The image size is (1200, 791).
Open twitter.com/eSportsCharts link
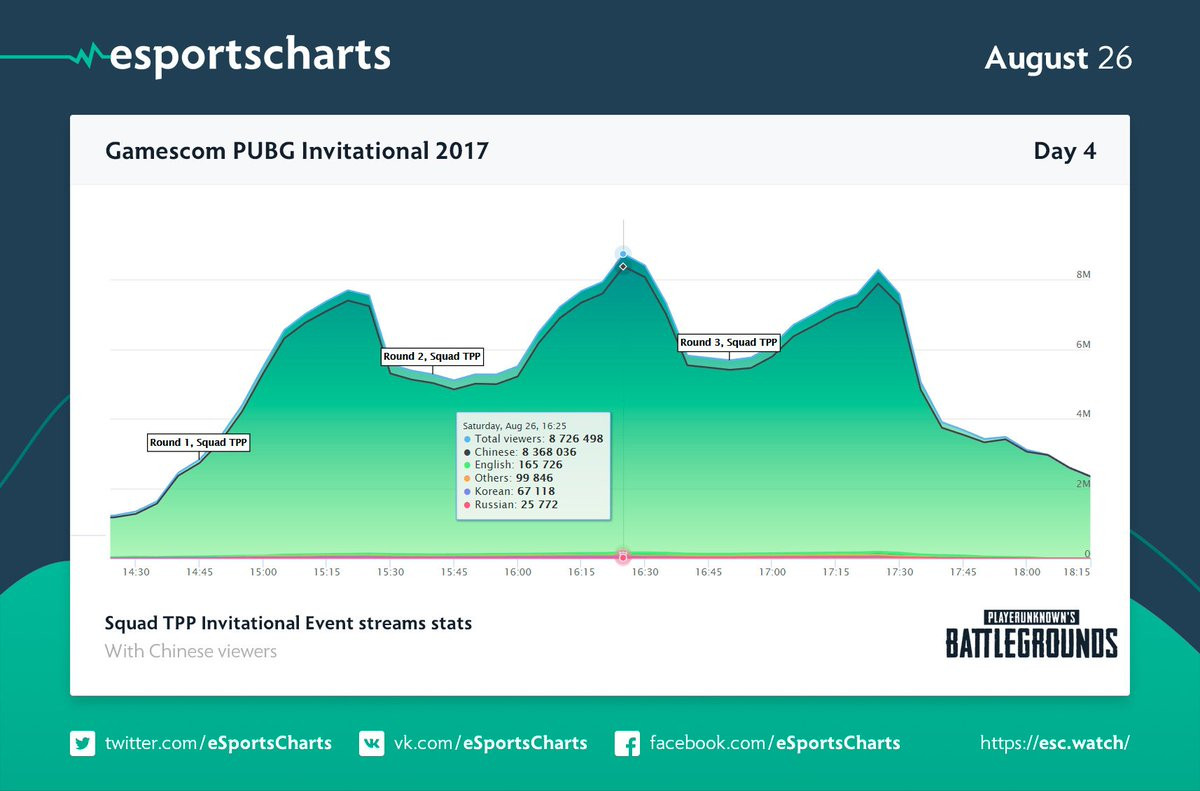pos(218,743)
